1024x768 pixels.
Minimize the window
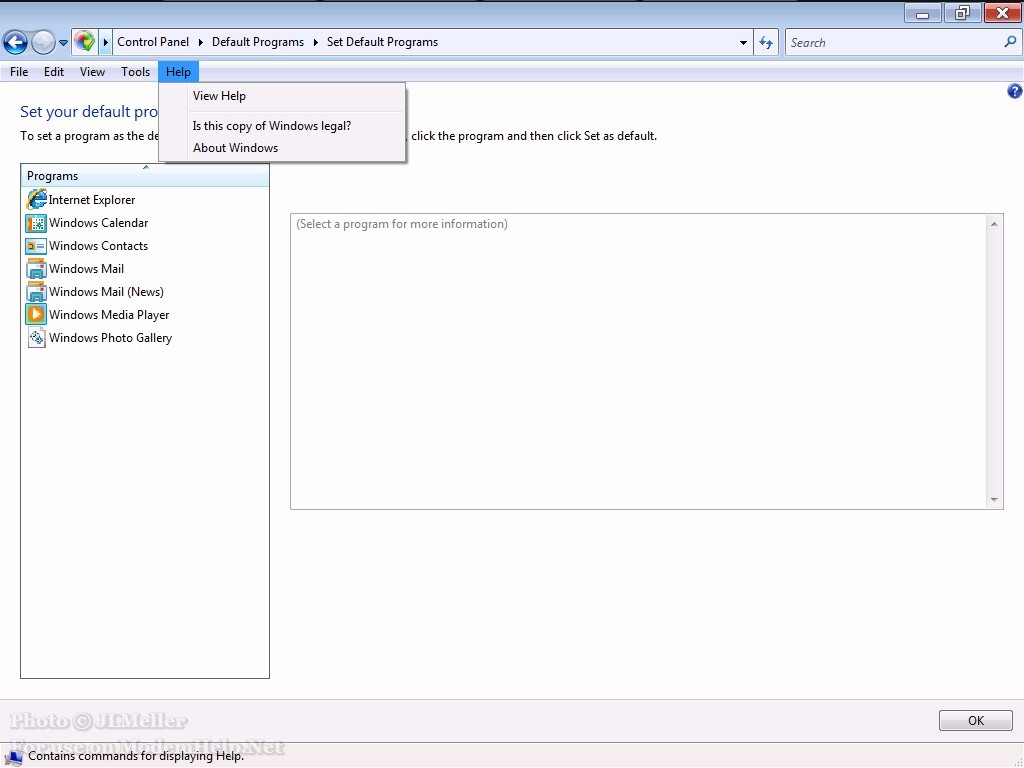coord(922,13)
